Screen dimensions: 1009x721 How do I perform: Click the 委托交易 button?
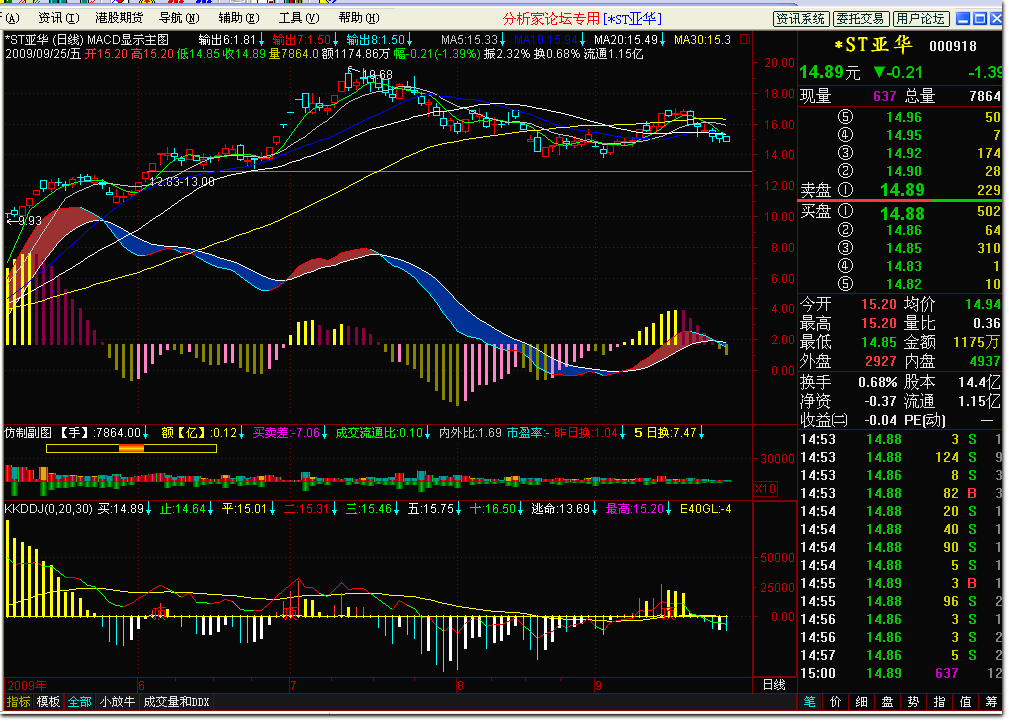coord(860,19)
